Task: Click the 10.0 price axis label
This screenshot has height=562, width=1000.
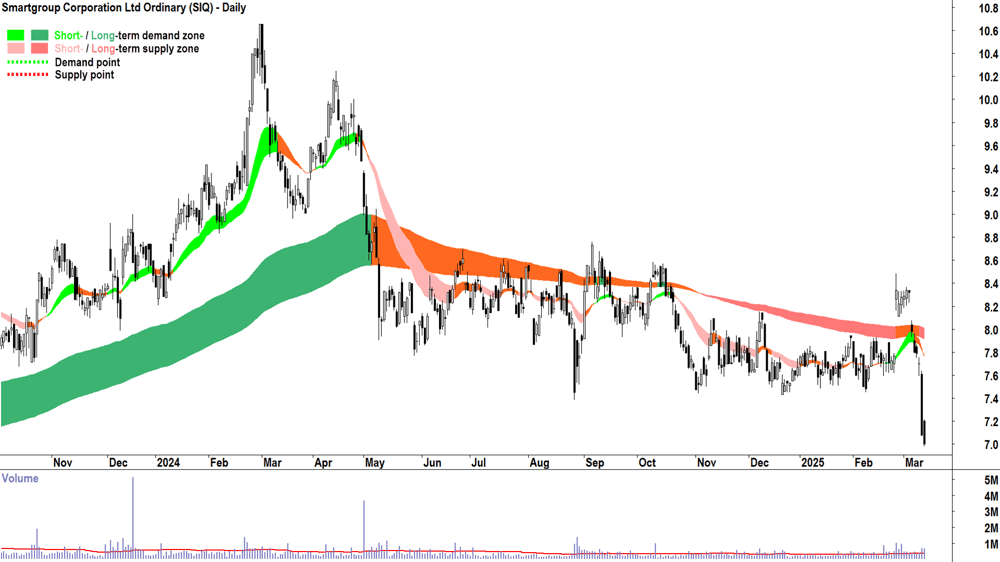Action: (989, 100)
